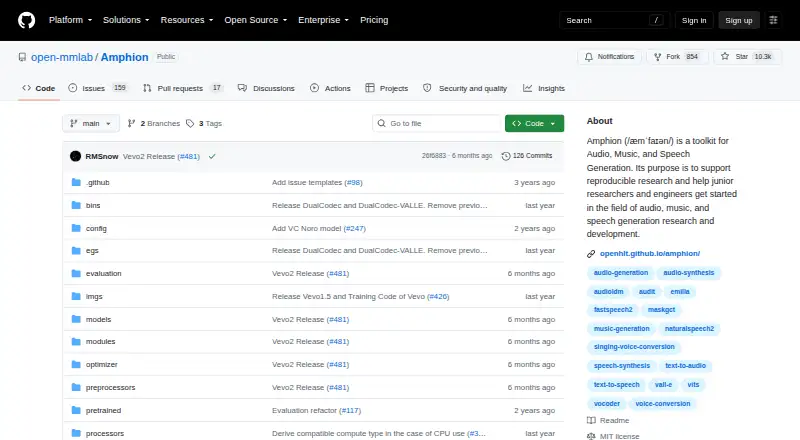
Task: Open the GitHub logo home link
Action: tap(27, 20)
